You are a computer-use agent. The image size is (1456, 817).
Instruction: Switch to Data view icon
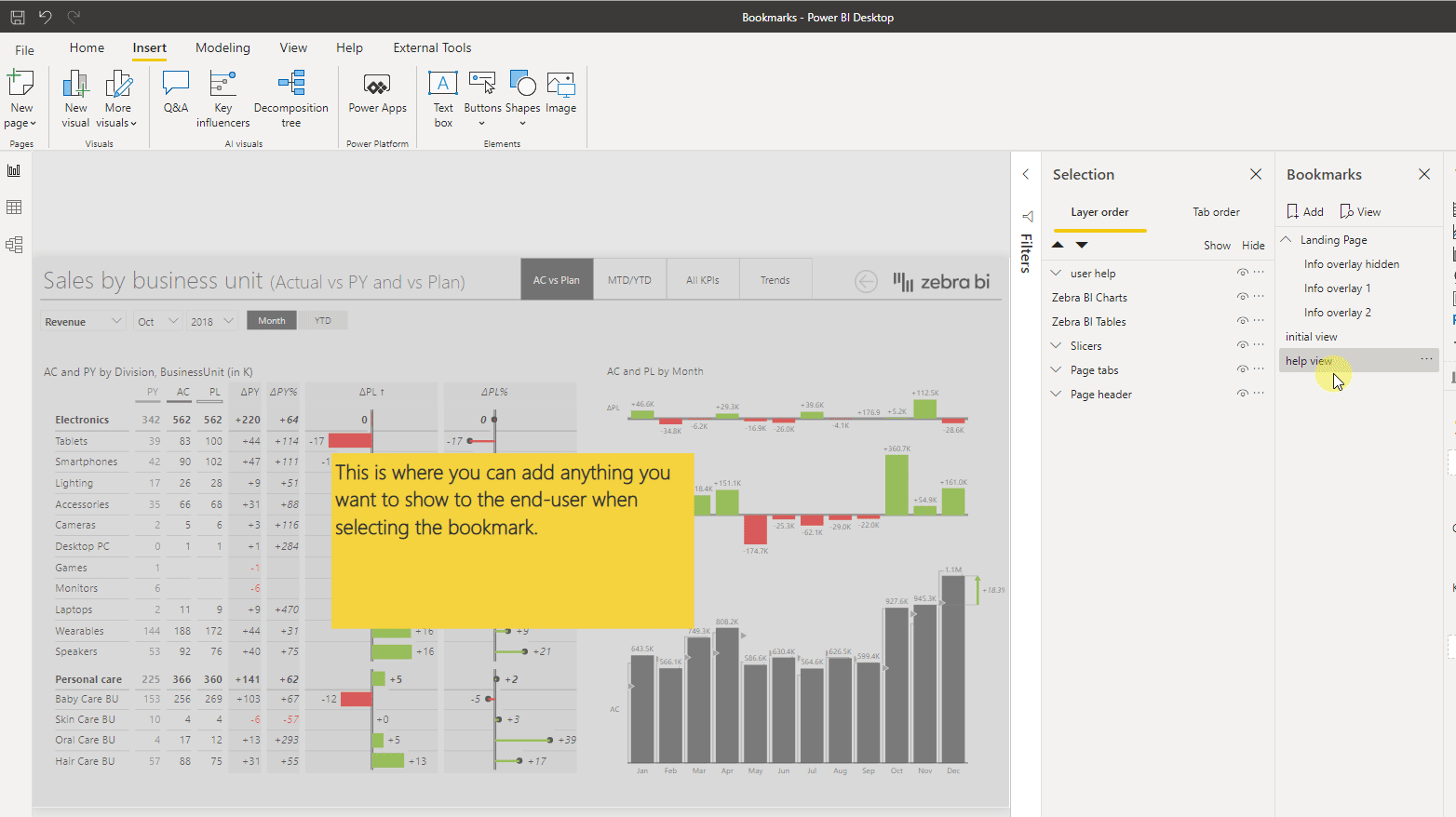coord(14,208)
